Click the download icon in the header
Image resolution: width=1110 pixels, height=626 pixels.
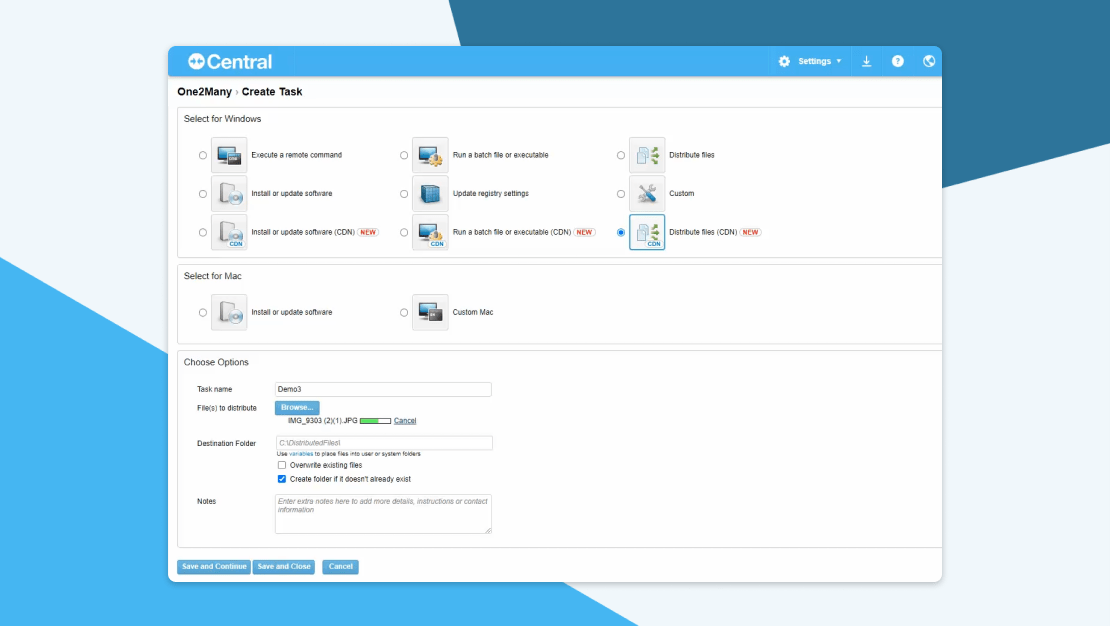pyautogui.click(x=866, y=61)
